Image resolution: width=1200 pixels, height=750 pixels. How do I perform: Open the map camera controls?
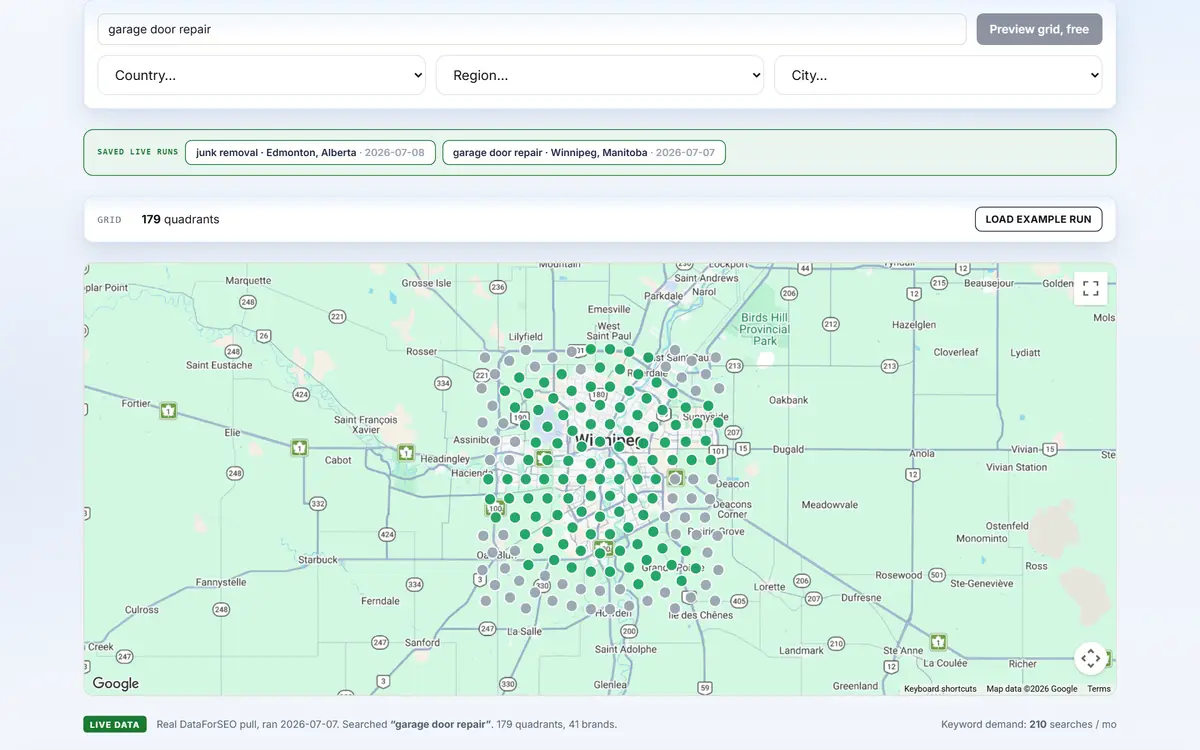(1091, 658)
